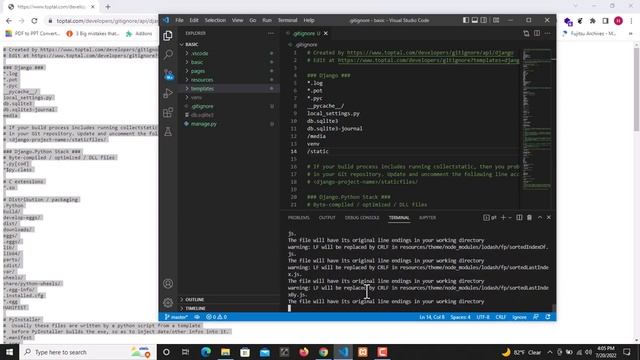Maximize terminal panel with chevron
Image resolution: width=640 pixels, height=360 pixels.
(x=540, y=218)
